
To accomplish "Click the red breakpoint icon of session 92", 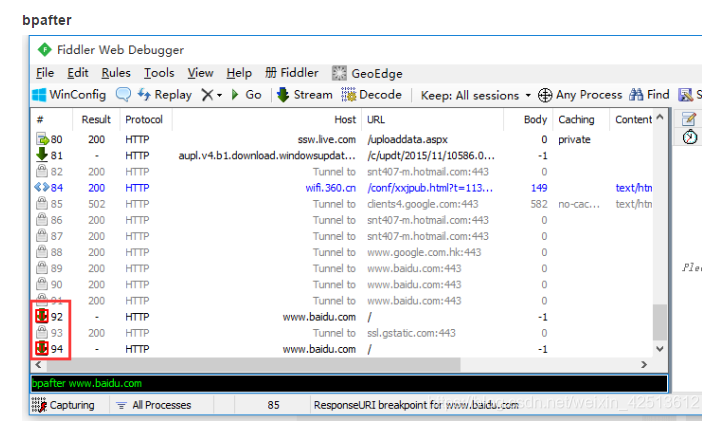I will click(42, 316).
